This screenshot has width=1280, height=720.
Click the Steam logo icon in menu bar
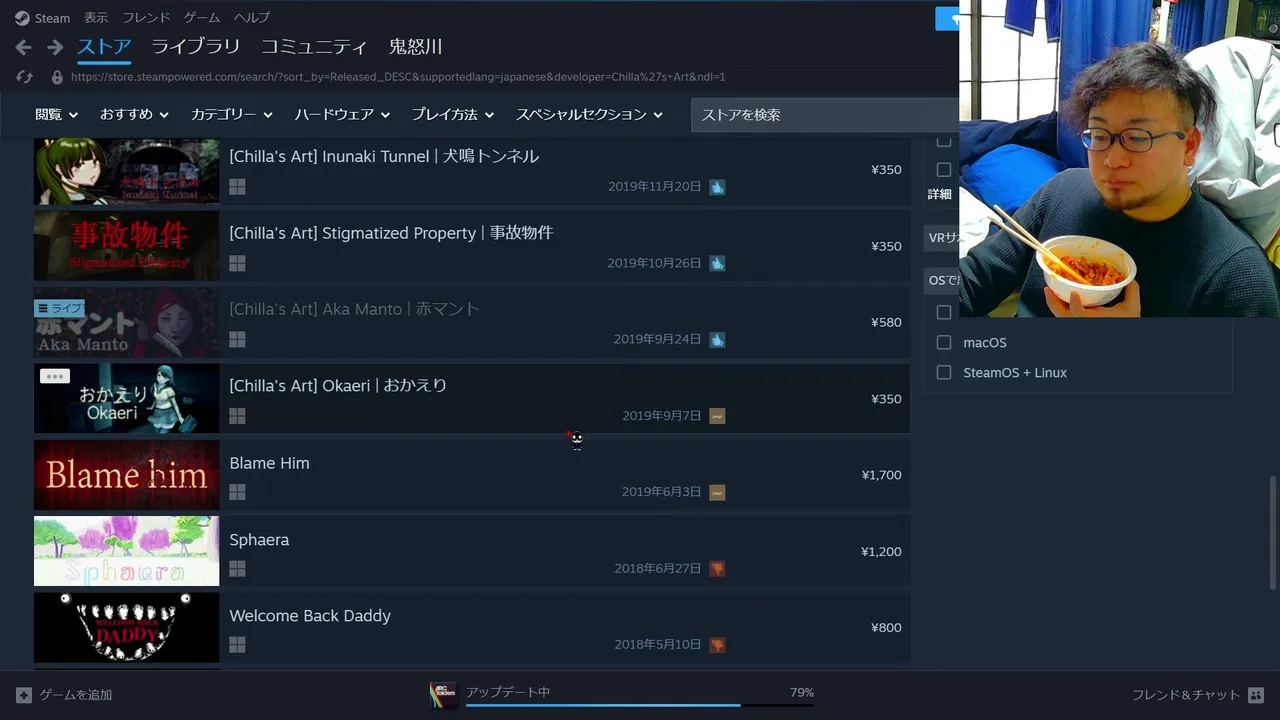click(22, 18)
